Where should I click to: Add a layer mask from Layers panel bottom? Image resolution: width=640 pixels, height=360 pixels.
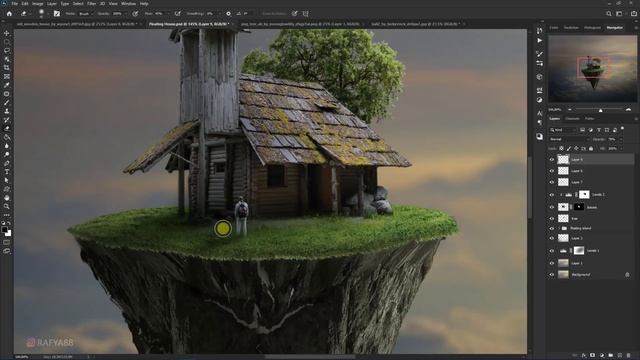click(x=593, y=356)
